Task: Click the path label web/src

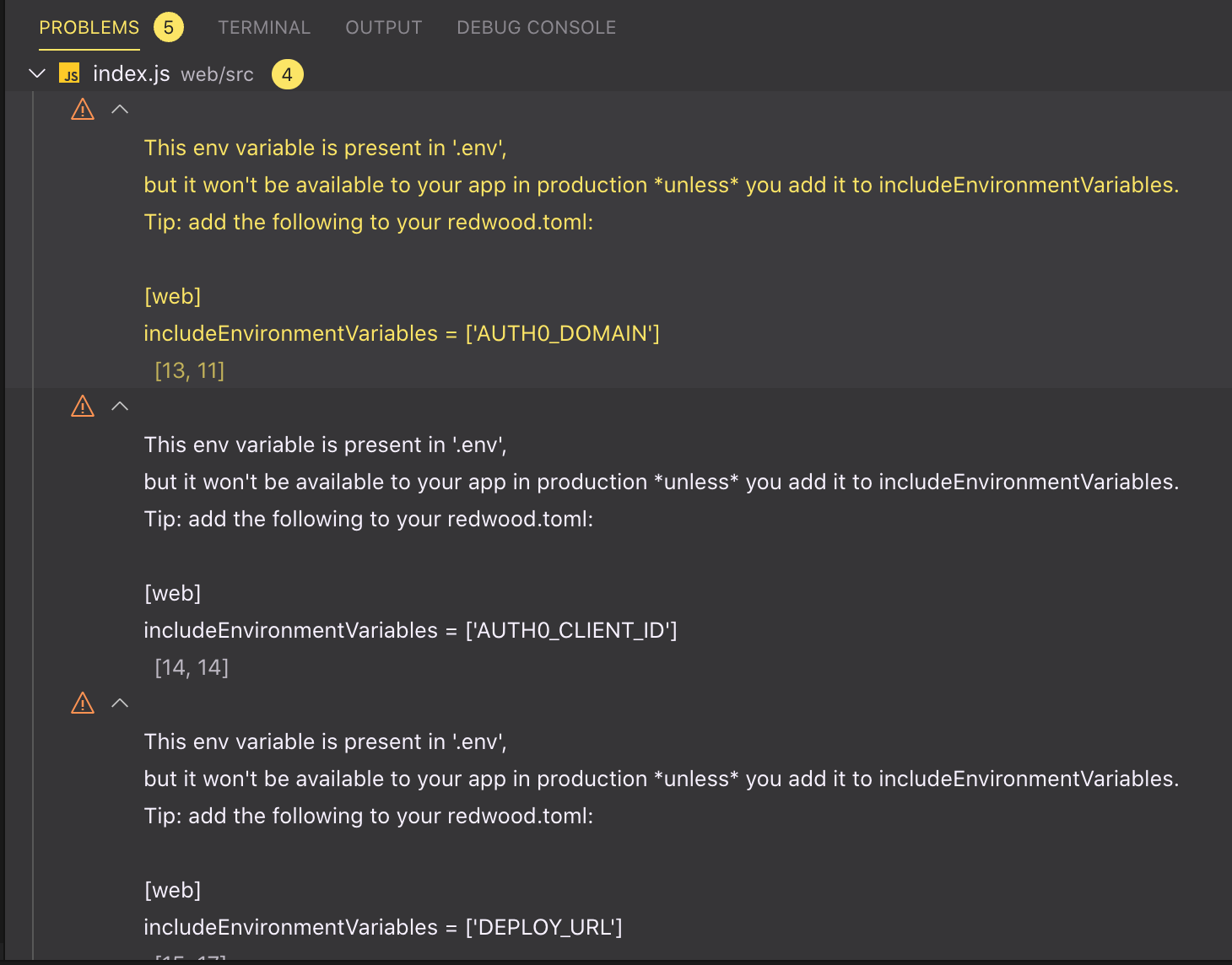Action: tap(217, 74)
